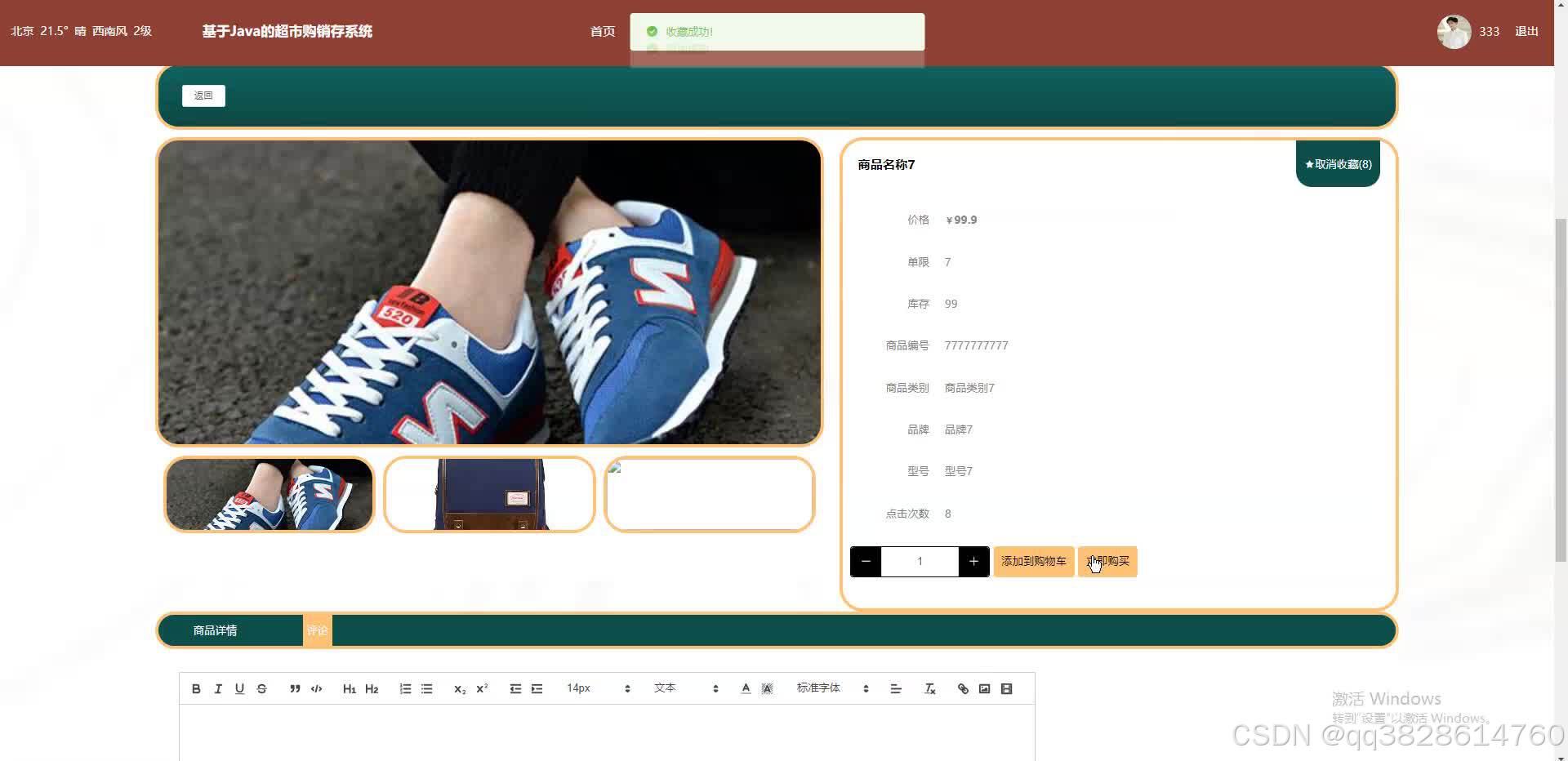This screenshot has width=1568, height=761.
Task: Clear text formatting in editor
Action: [929, 689]
